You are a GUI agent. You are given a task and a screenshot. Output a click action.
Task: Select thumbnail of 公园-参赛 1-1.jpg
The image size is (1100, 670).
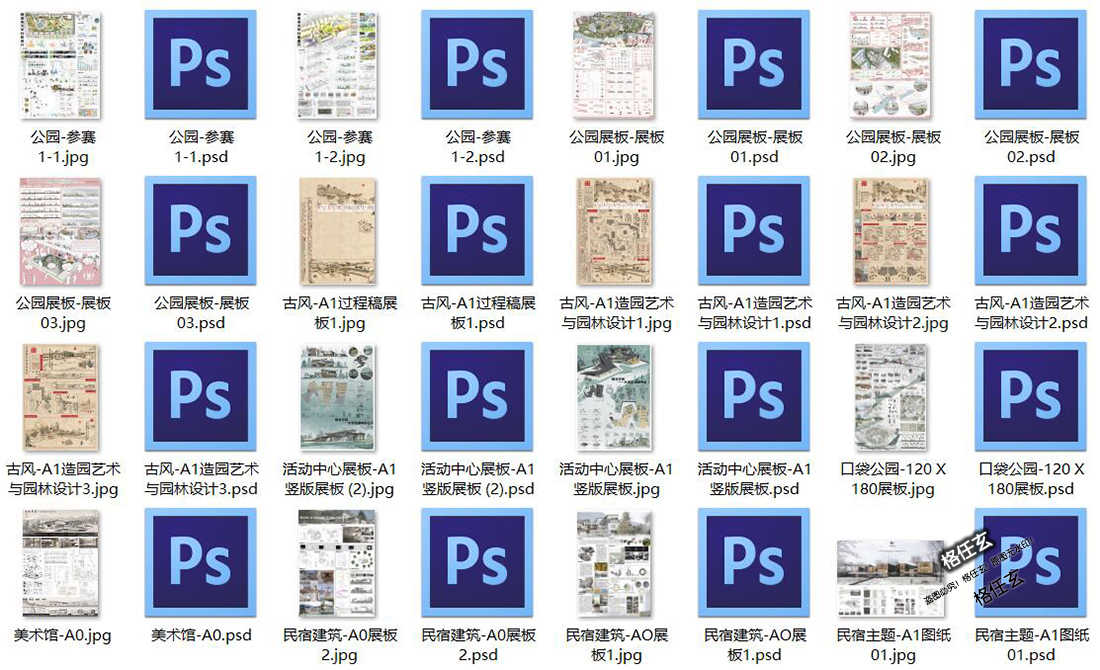point(62,65)
